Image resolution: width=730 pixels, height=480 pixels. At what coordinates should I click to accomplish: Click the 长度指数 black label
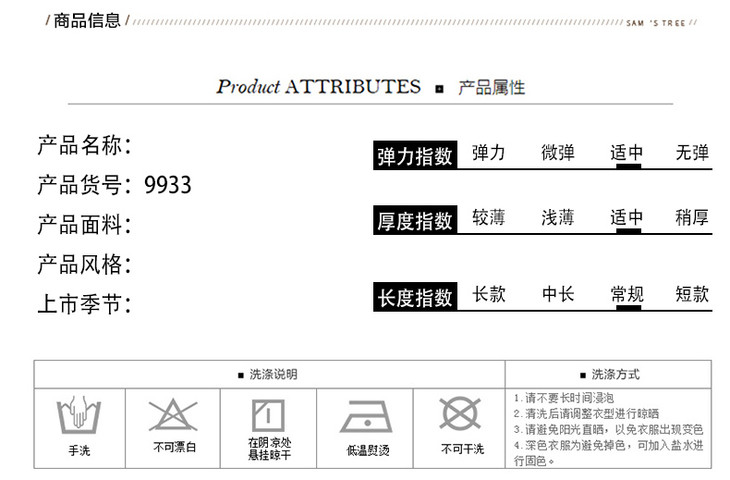(415, 297)
